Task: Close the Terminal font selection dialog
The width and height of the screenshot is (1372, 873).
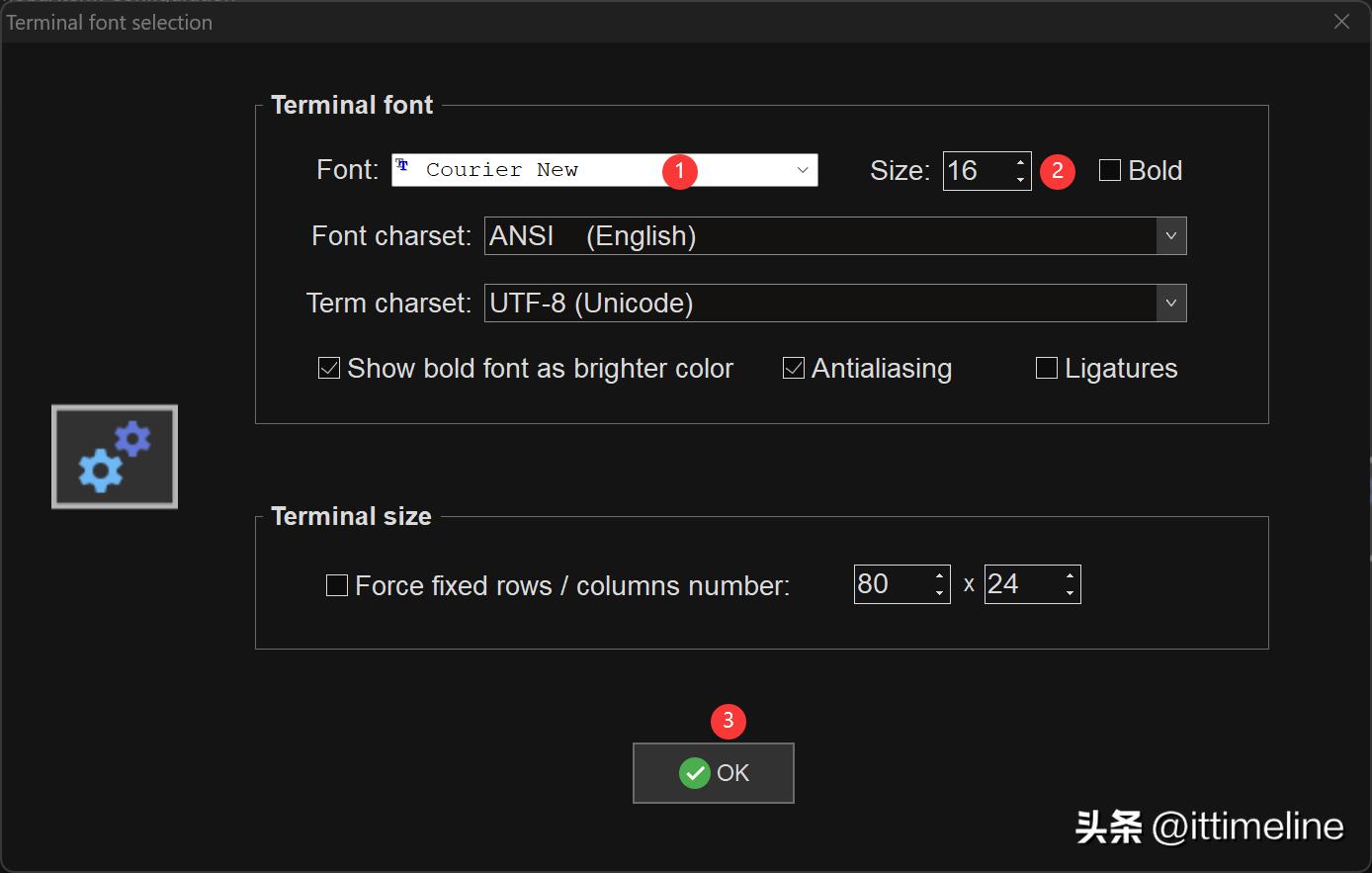Action: click(1341, 22)
